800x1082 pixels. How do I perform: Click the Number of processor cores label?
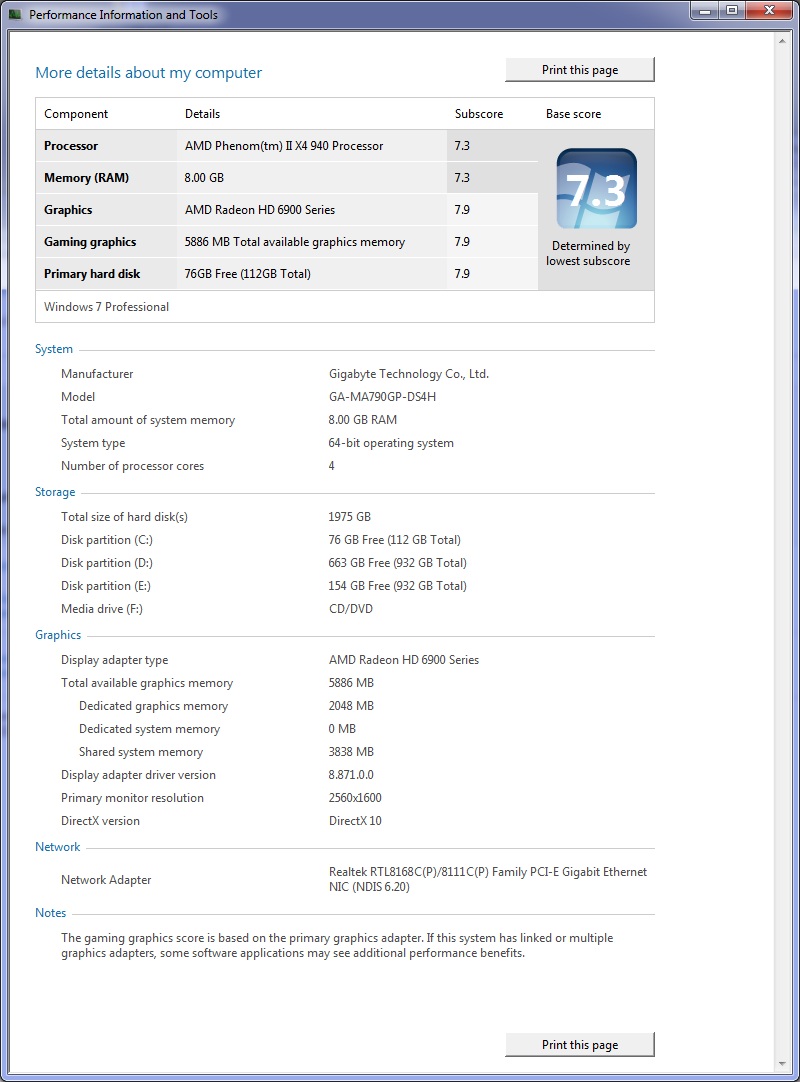[x=133, y=466]
